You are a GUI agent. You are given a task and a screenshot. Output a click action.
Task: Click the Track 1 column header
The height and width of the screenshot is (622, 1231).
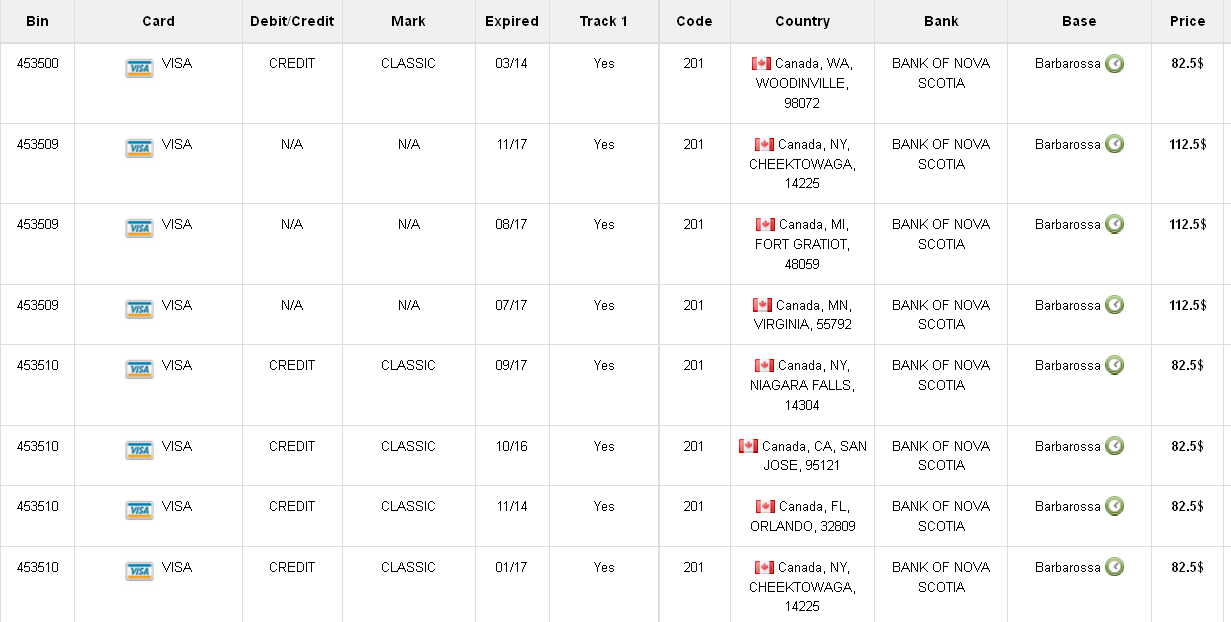603,21
